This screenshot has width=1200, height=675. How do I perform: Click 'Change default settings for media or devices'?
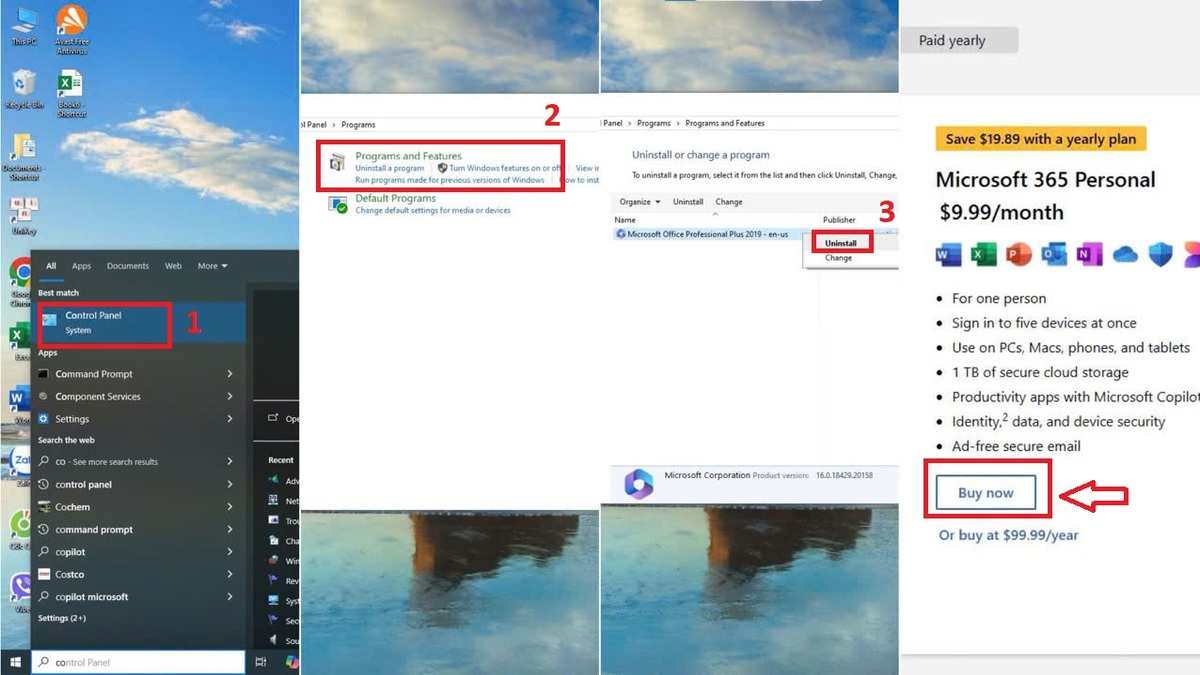[433, 210]
